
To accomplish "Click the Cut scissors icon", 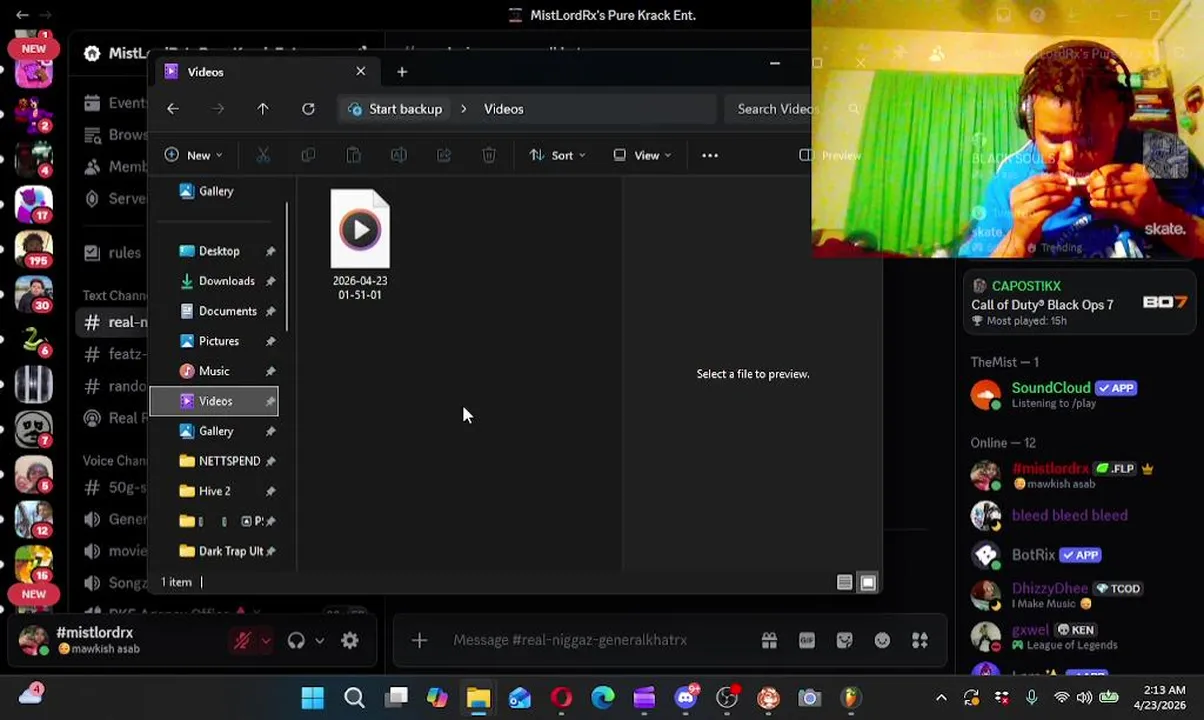I will tap(263, 155).
